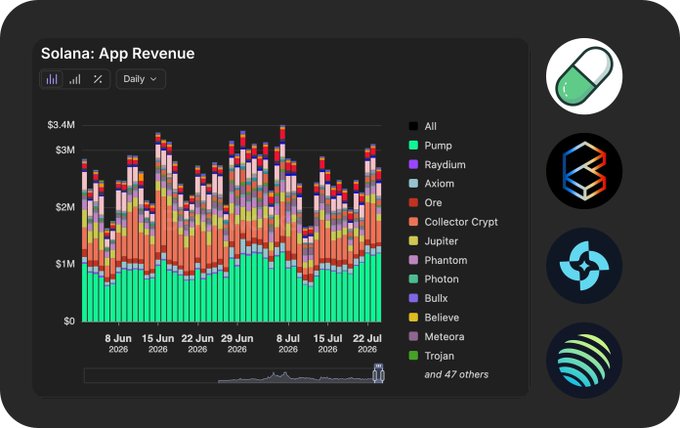Toggle the Ore legend entry
The height and width of the screenshot is (428, 680).
pos(425,203)
